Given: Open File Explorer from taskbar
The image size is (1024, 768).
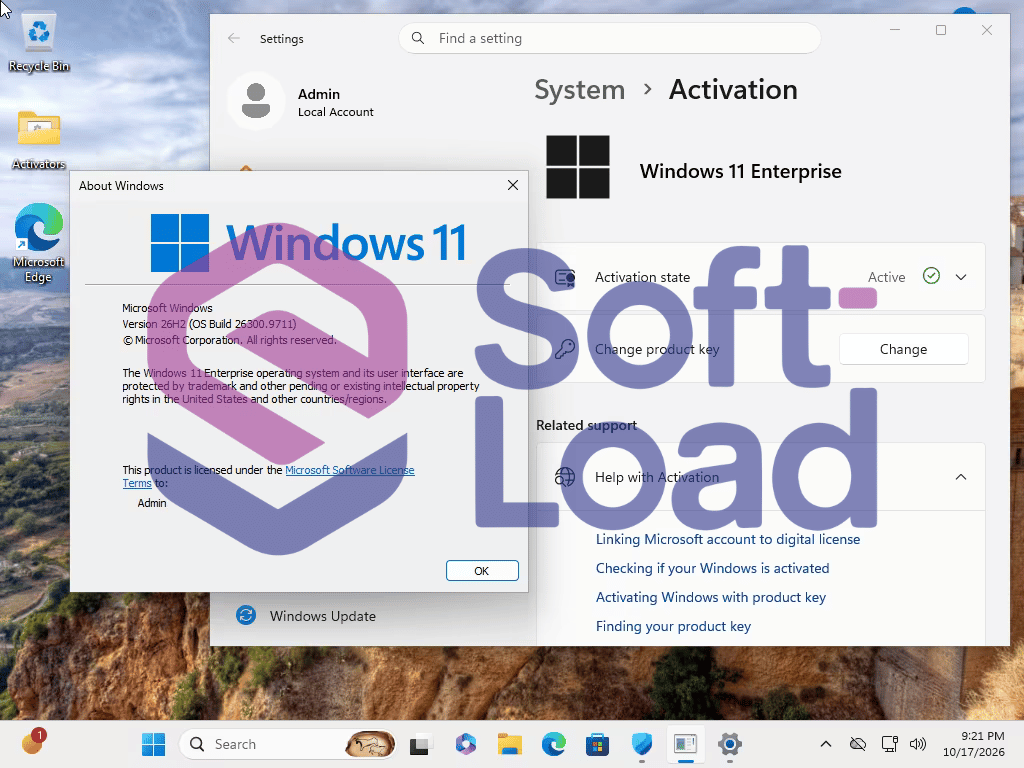Looking at the screenshot, I should [509, 744].
